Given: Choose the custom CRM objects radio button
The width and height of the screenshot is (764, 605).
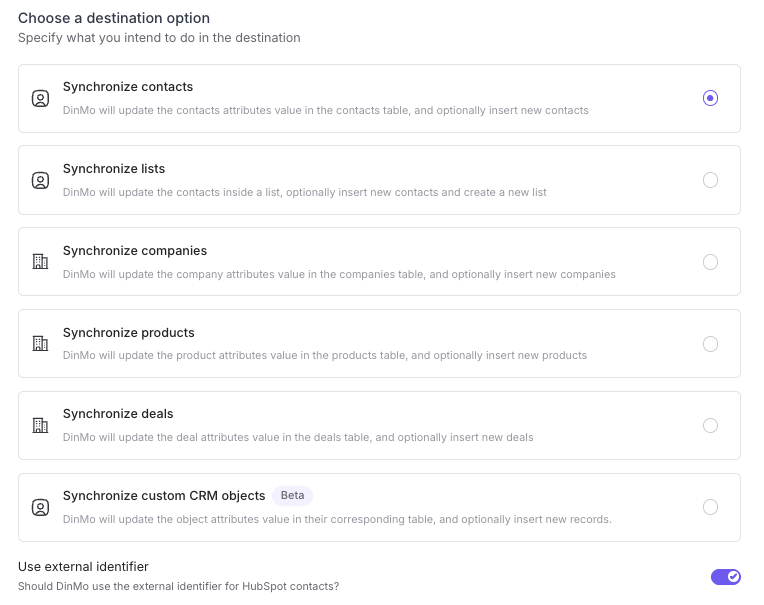Looking at the screenshot, I should pos(710,507).
